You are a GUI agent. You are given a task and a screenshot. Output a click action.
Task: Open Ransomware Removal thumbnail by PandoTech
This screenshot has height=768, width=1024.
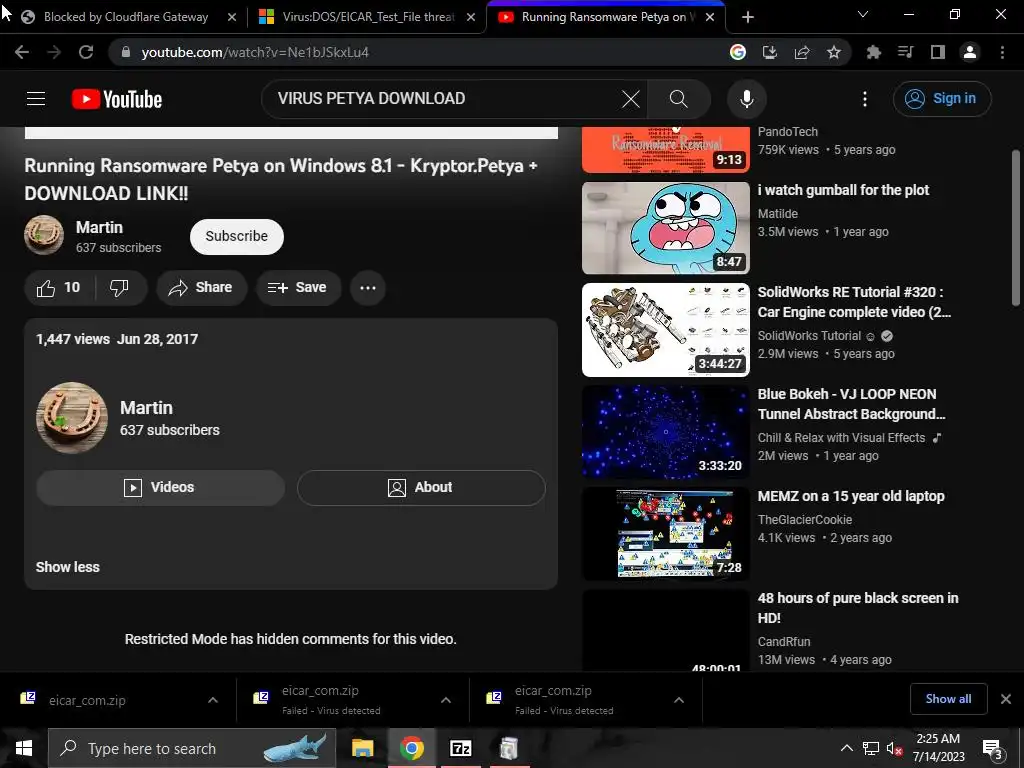(x=665, y=150)
